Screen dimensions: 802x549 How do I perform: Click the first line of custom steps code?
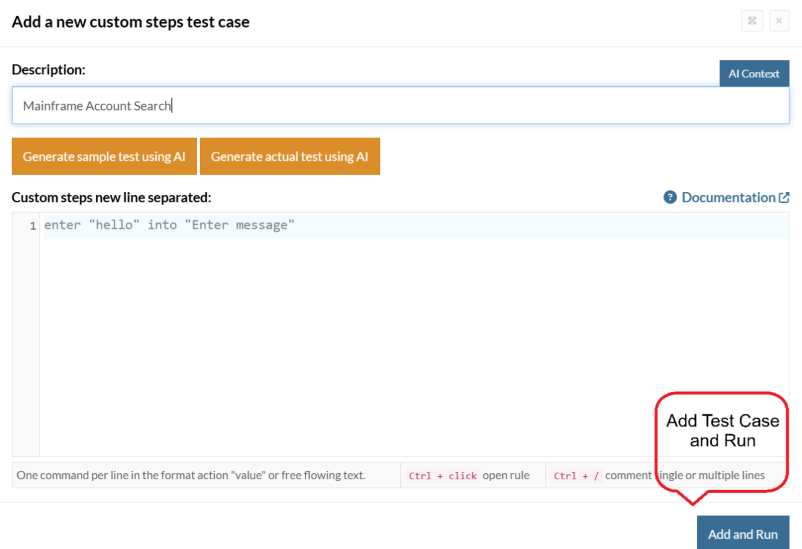170,226
